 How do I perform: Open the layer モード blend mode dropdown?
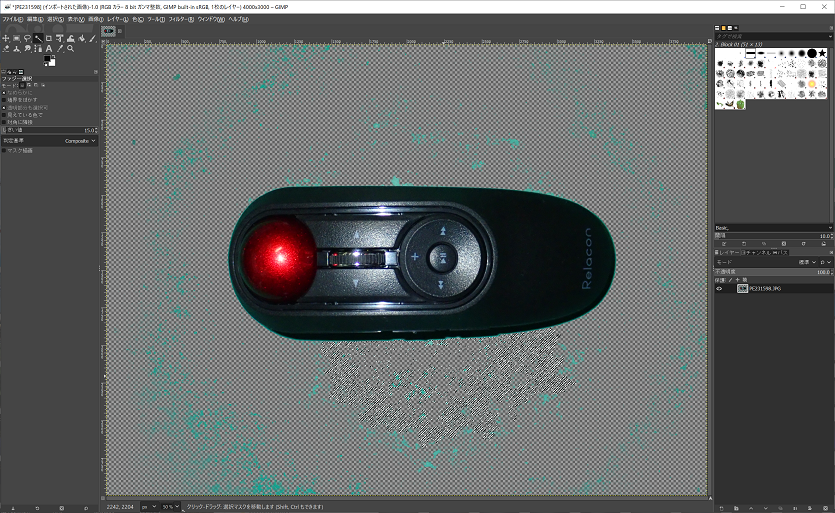(765, 262)
